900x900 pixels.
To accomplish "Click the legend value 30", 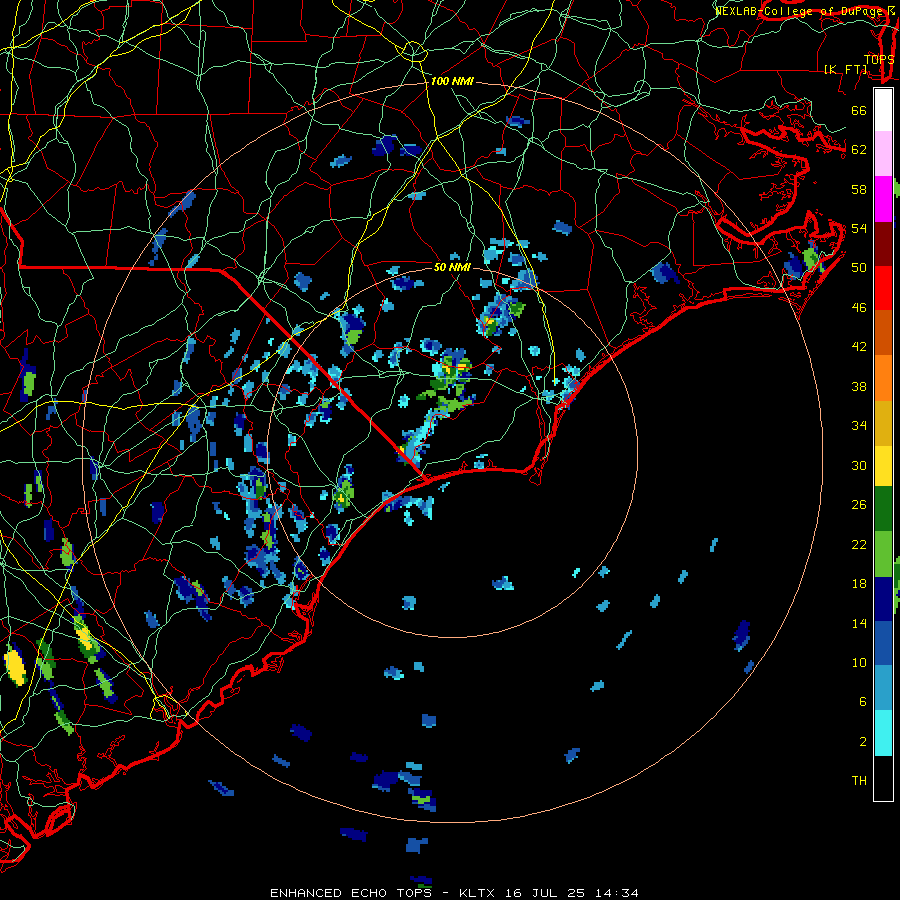I will (859, 465).
